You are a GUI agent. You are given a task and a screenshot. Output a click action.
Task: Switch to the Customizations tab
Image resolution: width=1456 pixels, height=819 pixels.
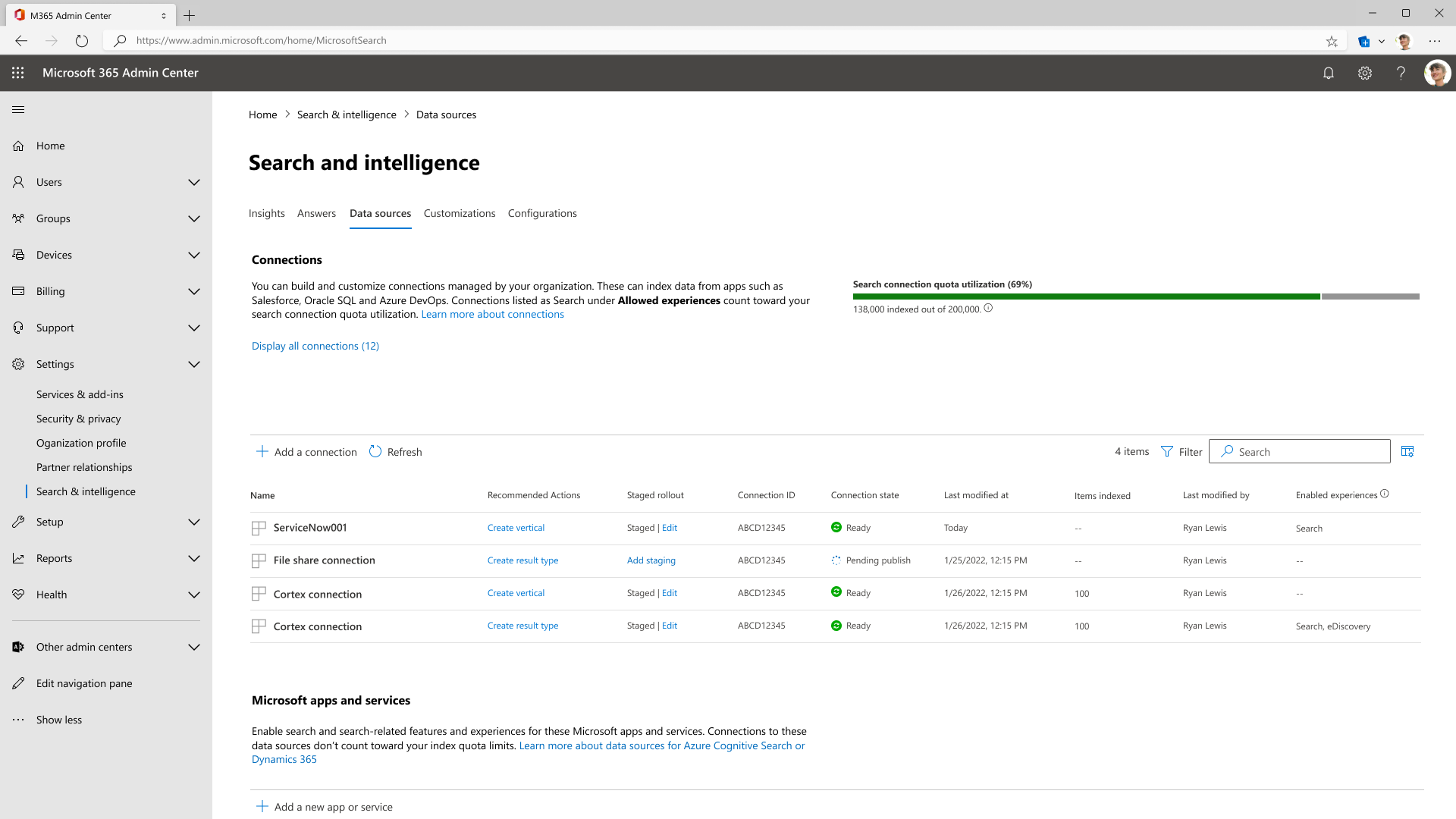pos(459,213)
